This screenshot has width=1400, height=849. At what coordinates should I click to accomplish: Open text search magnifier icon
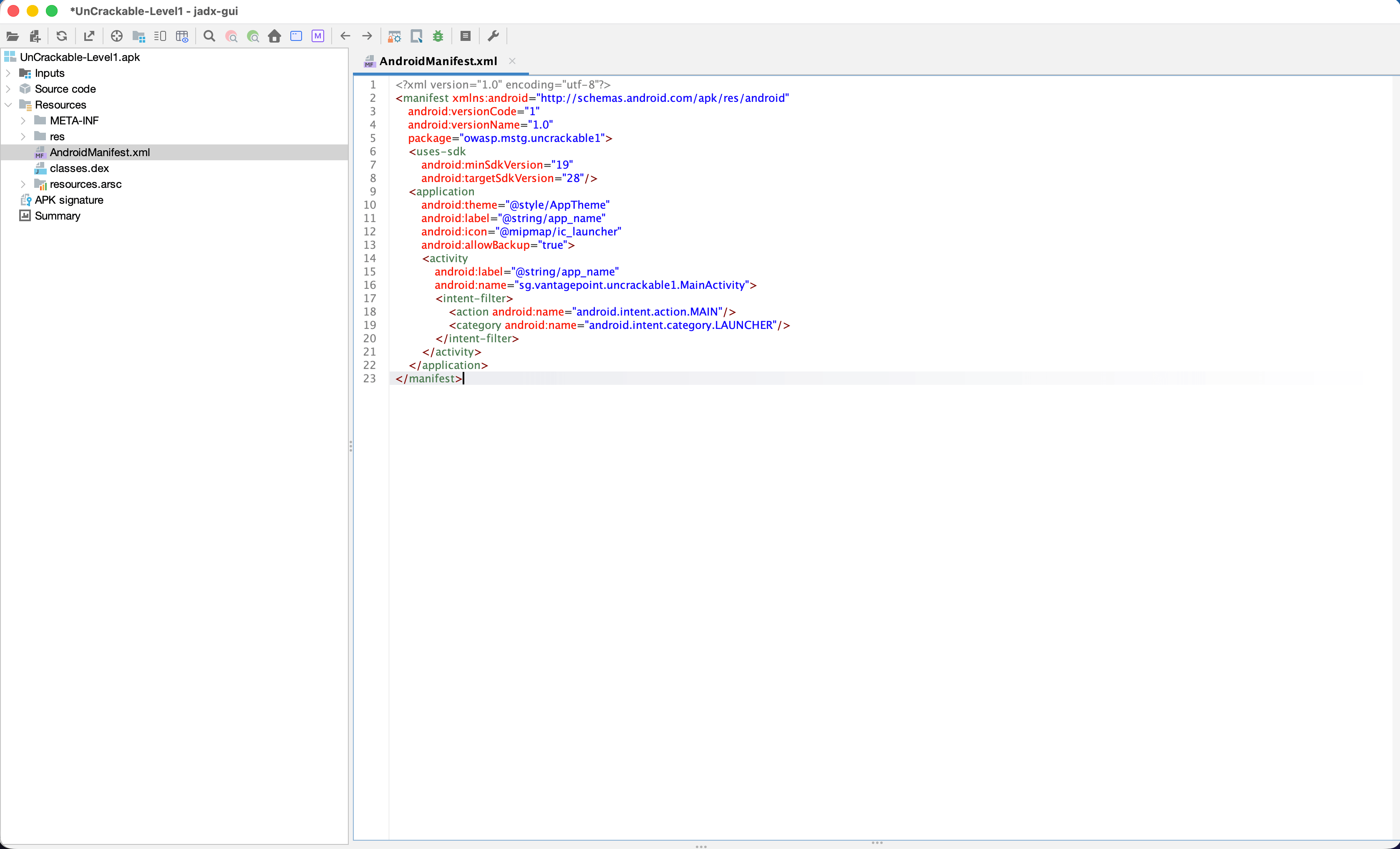point(209,36)
